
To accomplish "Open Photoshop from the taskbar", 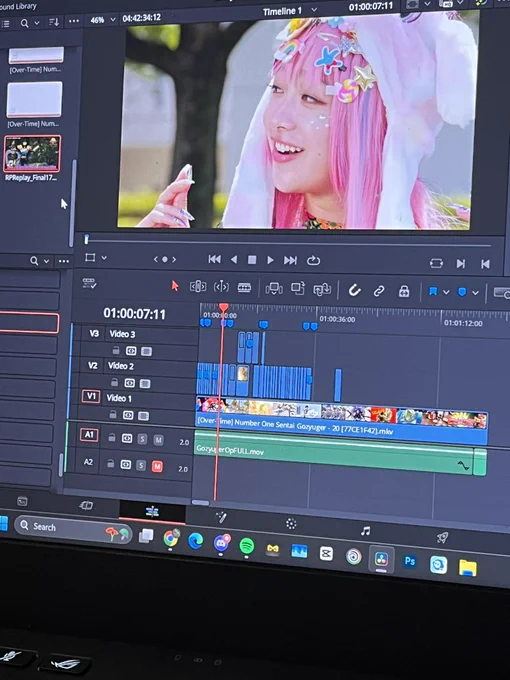I will coord(410,562).
